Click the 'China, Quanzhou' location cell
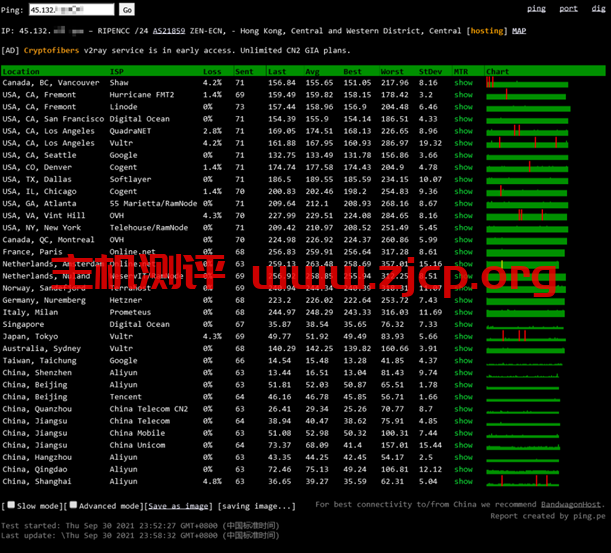The image size is (611, 553). coord(37,409)
